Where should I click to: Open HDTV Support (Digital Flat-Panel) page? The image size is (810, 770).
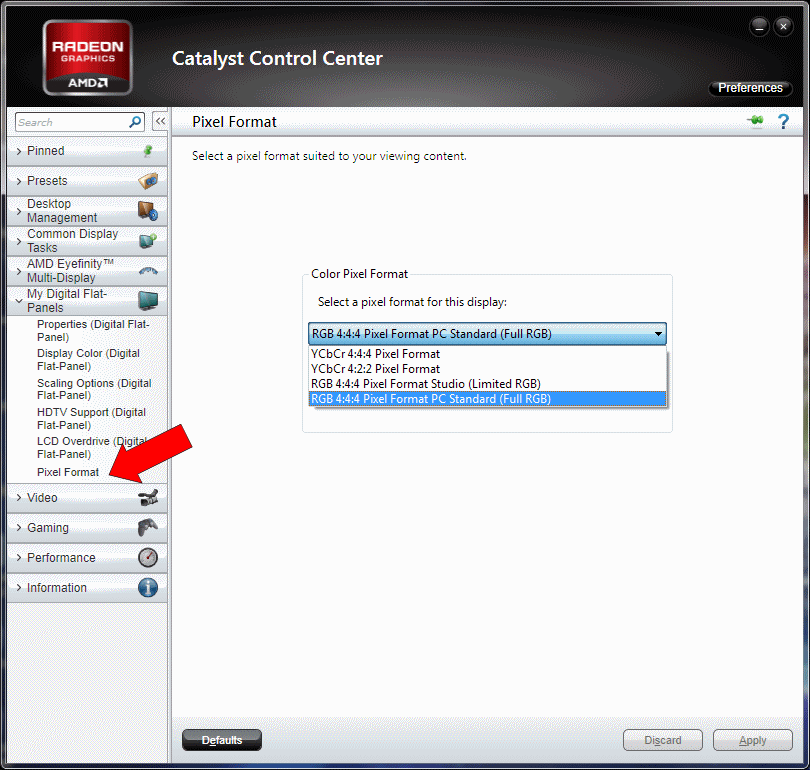pyautogui.click(x=91, y=418)
